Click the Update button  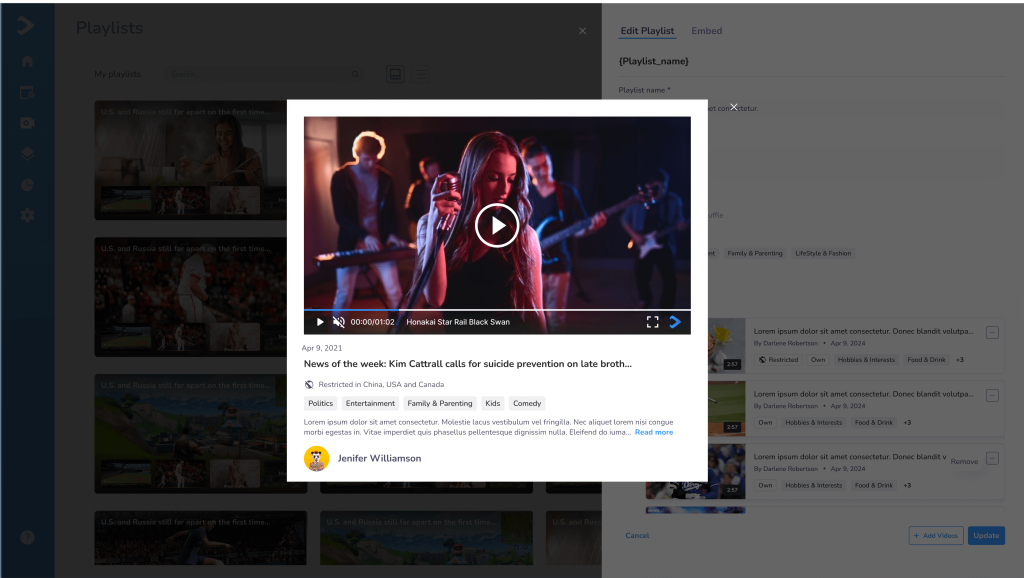(x=986, y=536)
